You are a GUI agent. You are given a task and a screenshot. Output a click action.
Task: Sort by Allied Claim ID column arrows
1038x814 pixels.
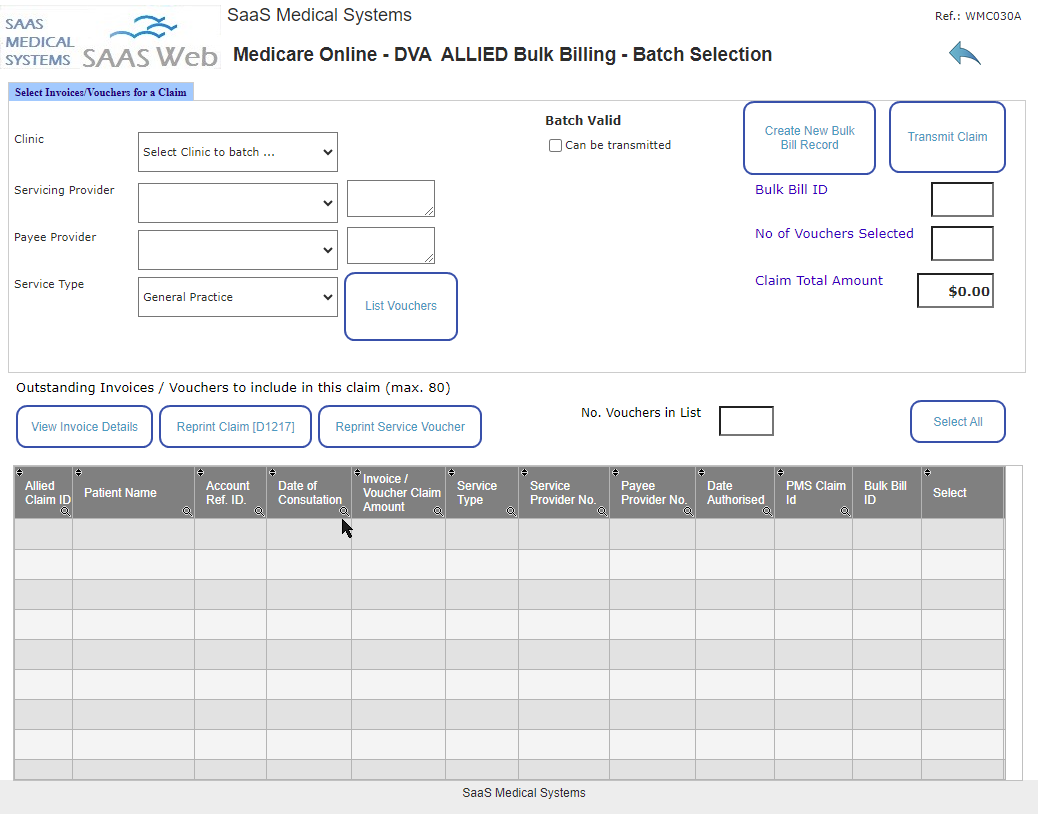pyautogui.click(x=19, y=473)
